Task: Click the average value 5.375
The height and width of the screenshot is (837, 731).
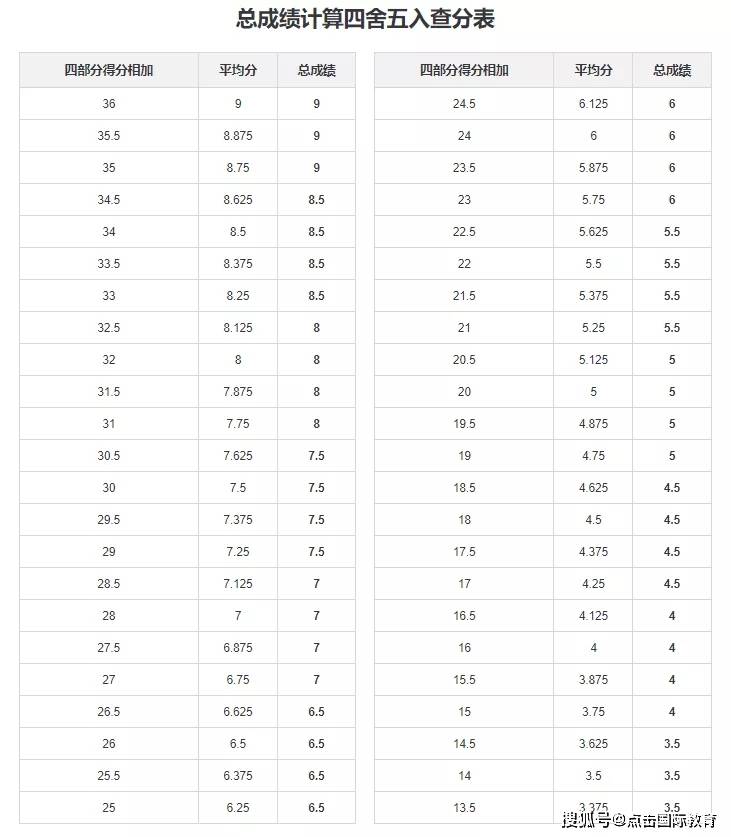Action: click(593, 296)
